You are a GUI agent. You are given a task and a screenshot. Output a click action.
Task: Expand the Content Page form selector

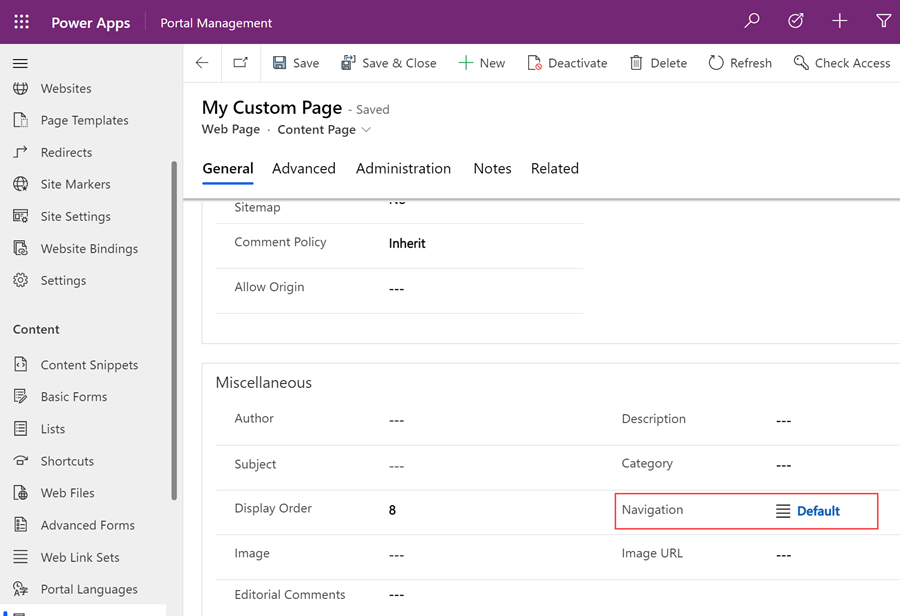(x=366, y=130)
